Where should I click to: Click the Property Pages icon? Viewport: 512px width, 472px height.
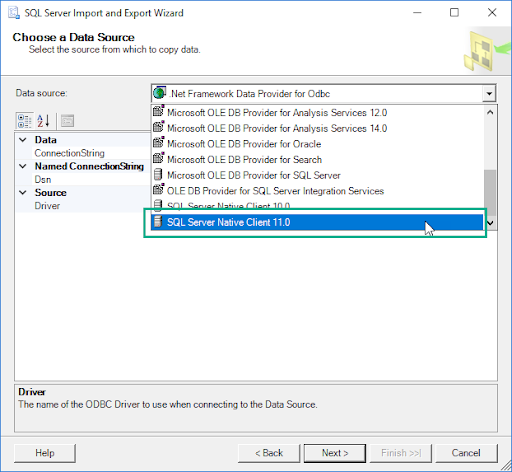coord(67,121)
